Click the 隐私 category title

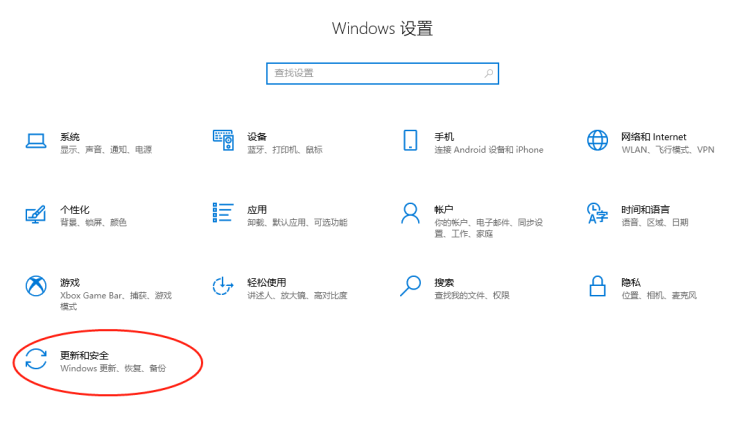coord(631,283)
